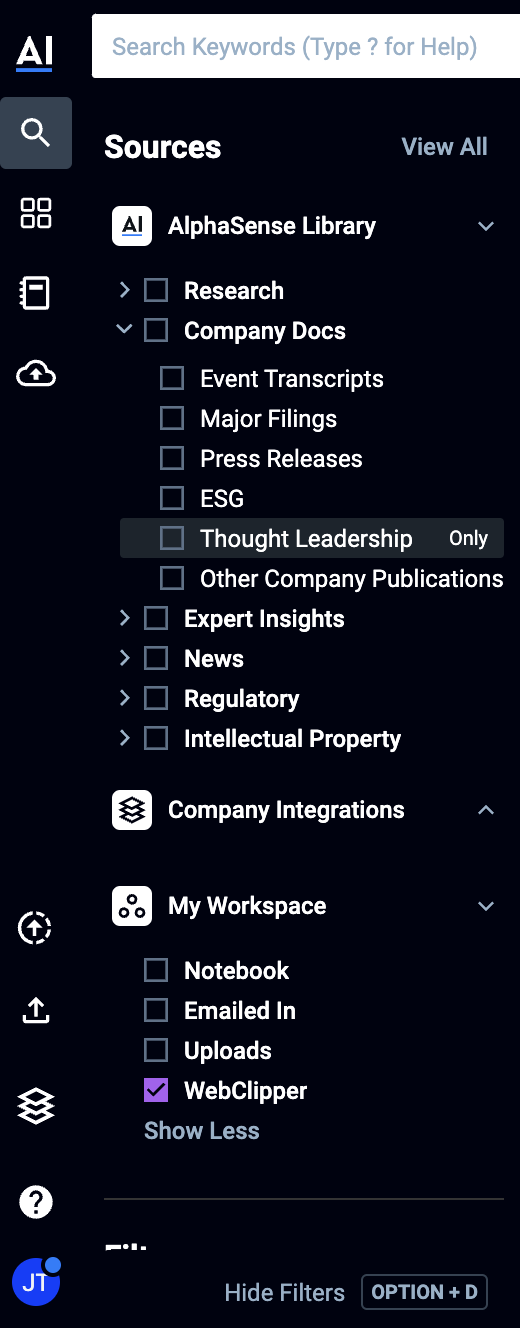
Task: Enable the Press Releases checkbox
Action: [x=172, y=458]
